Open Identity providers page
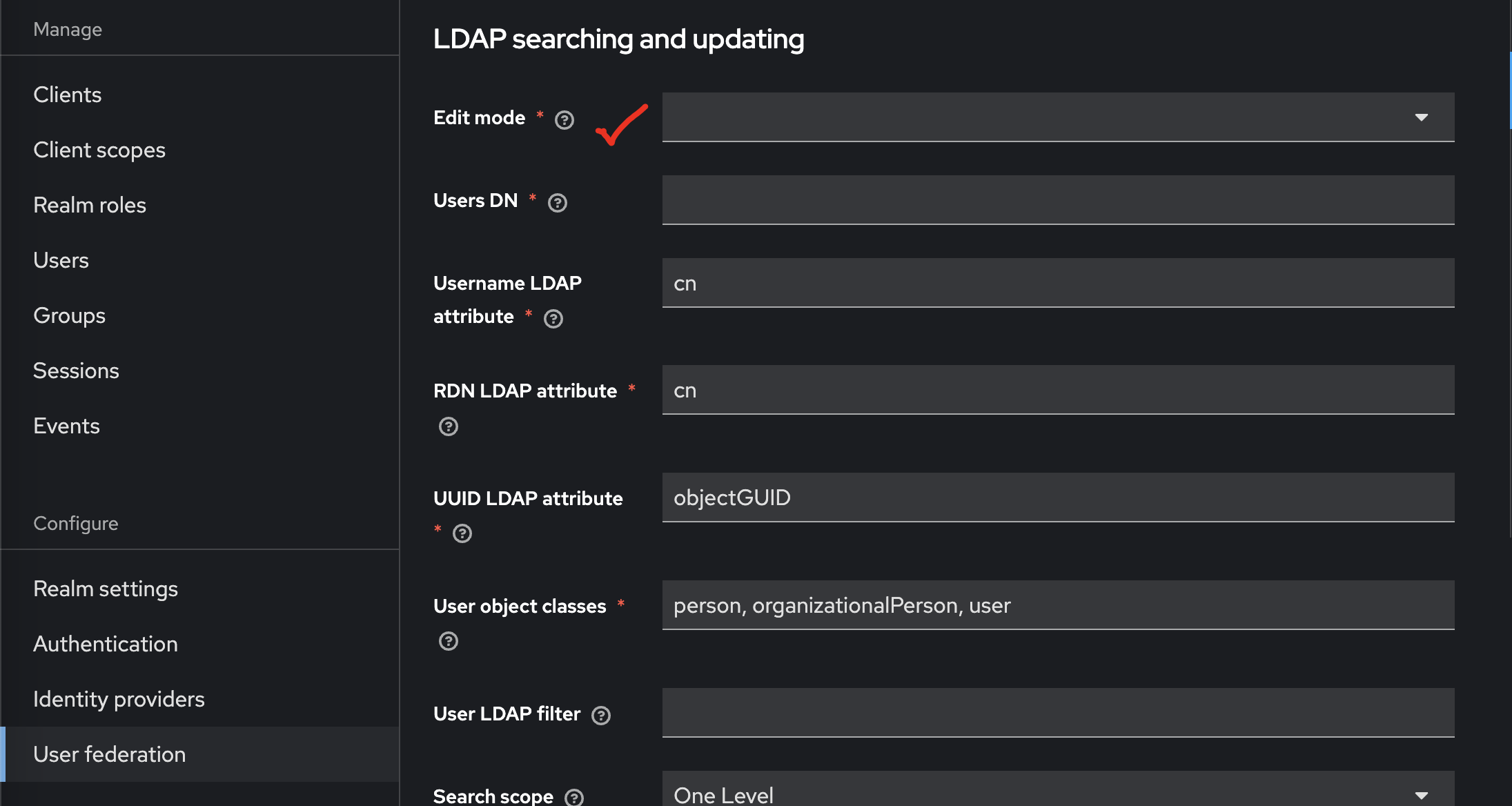 click(119, 699)
